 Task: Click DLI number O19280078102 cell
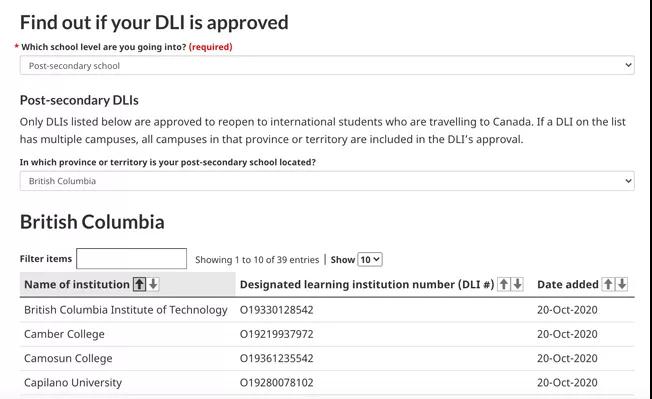click(x=277, y=382)
